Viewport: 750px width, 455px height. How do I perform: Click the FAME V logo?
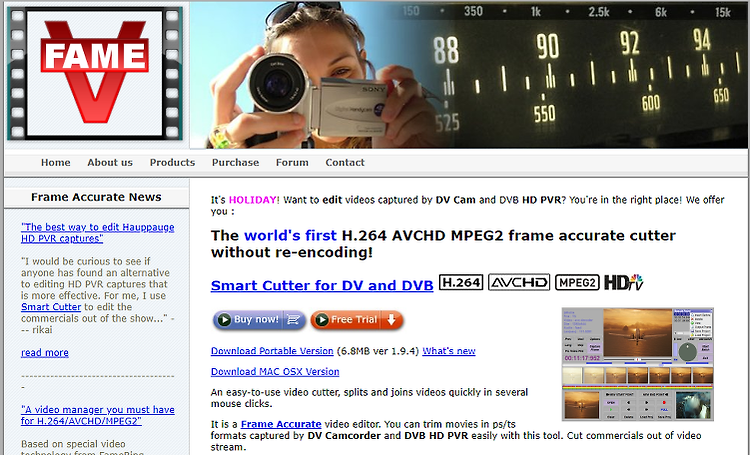coord(95,73)
